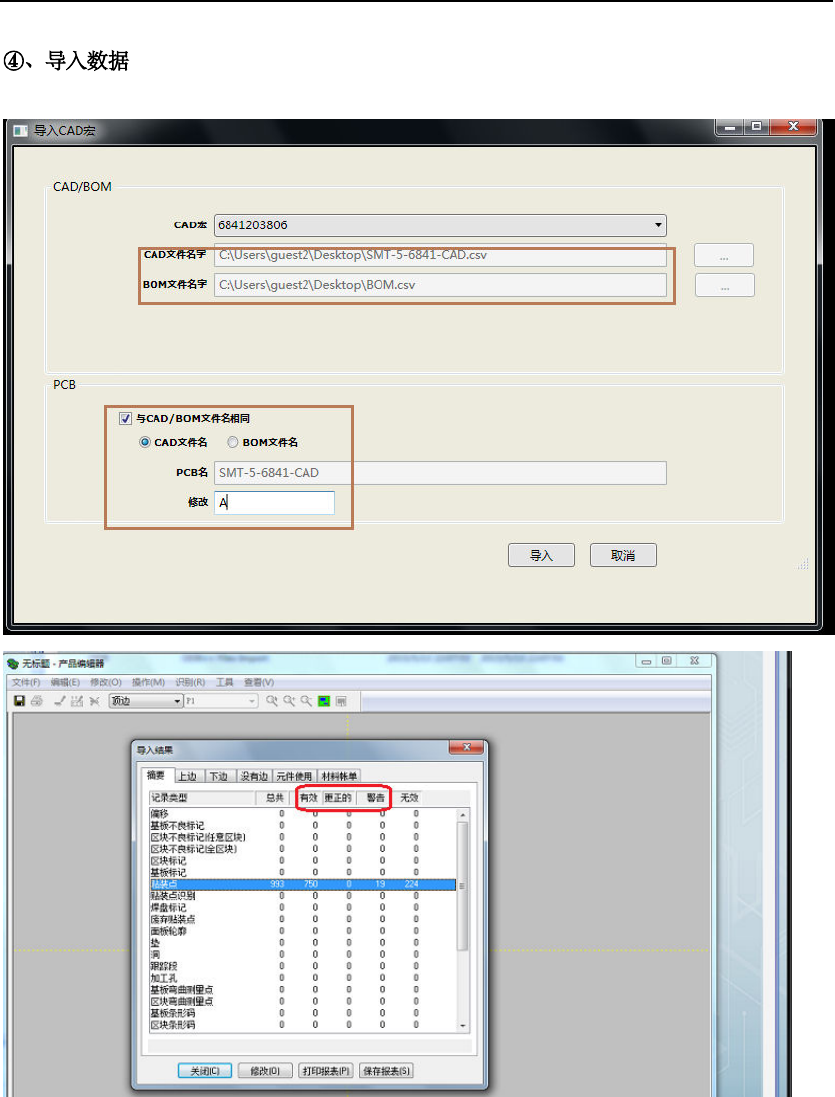Click the 保存报表(S) button
Viewport: 835px width, 1097px height.
[x=386, y=1071]
